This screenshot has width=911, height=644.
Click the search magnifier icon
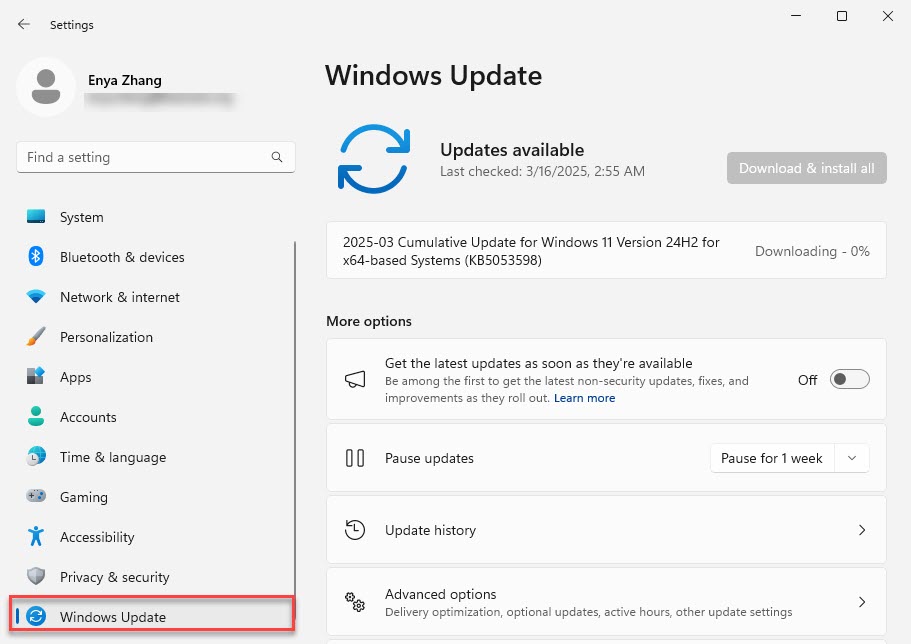[277, 158]
